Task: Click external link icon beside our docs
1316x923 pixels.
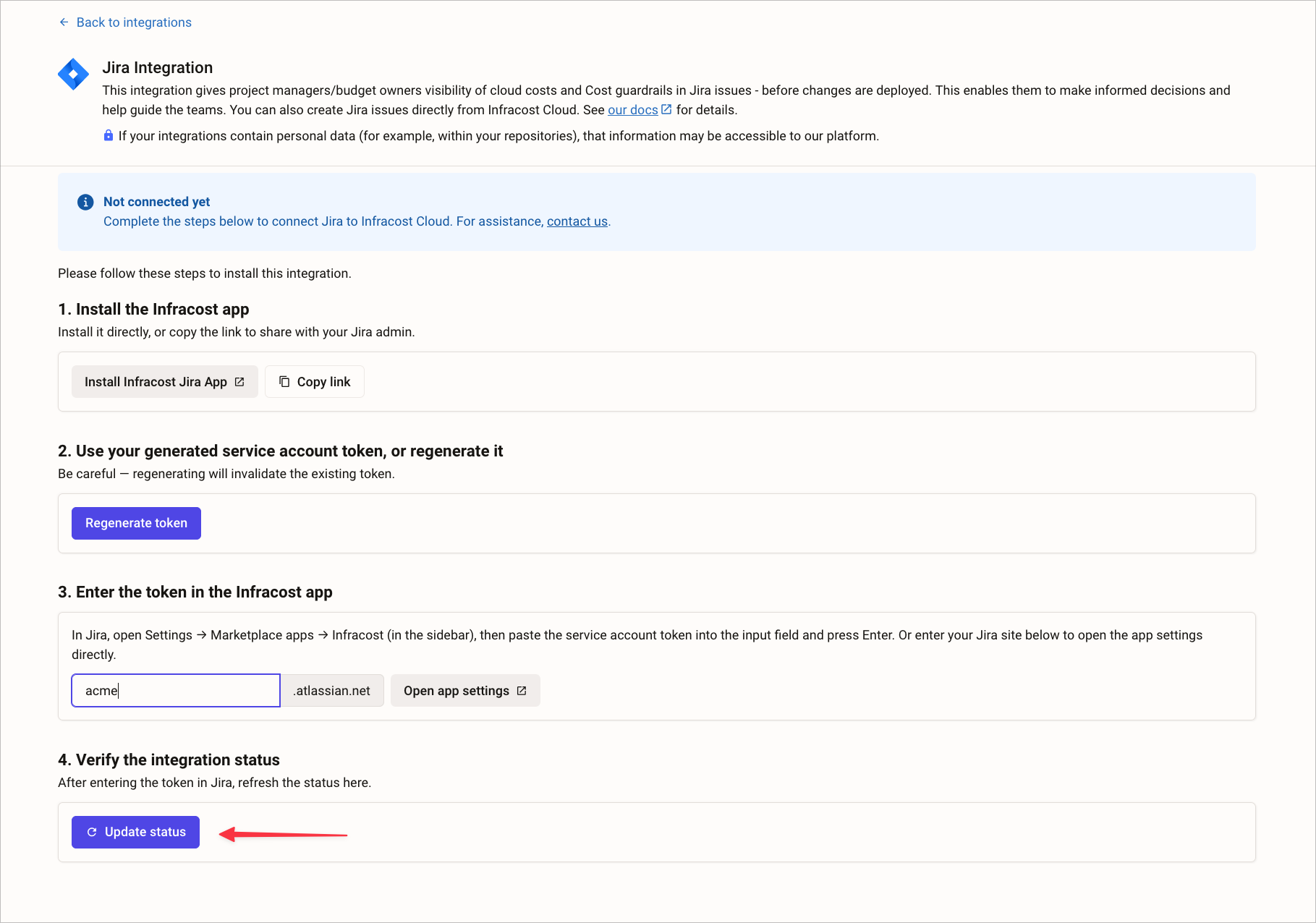Action: coord(666,109)
